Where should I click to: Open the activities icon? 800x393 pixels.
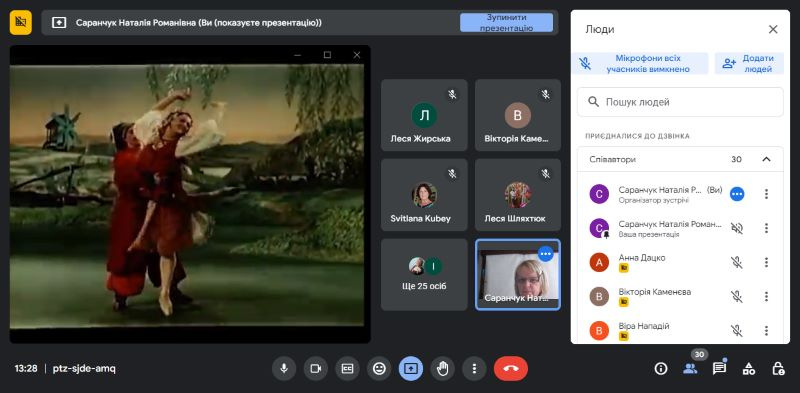[x=748, y=369]
